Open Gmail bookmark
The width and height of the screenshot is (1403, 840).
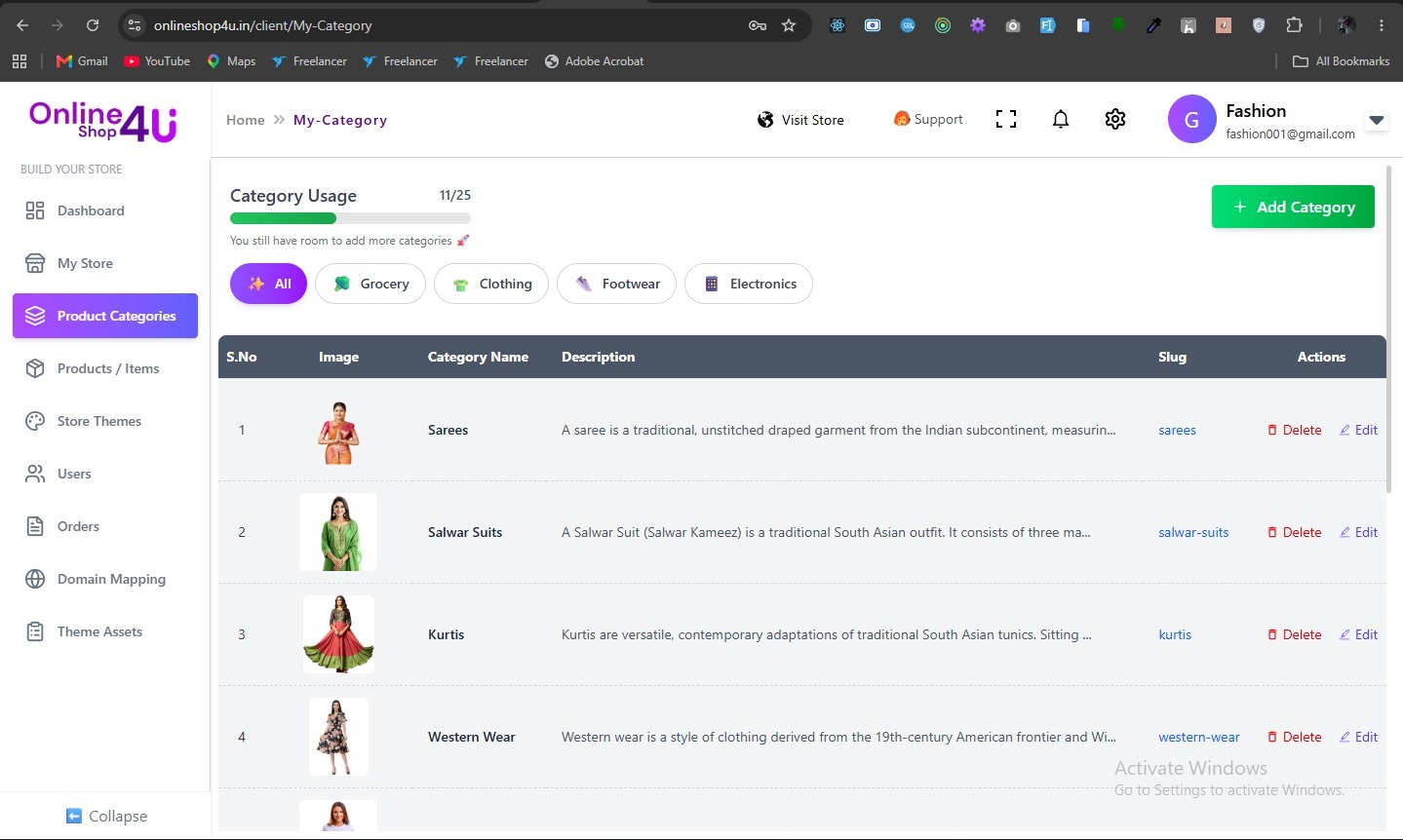82,61
